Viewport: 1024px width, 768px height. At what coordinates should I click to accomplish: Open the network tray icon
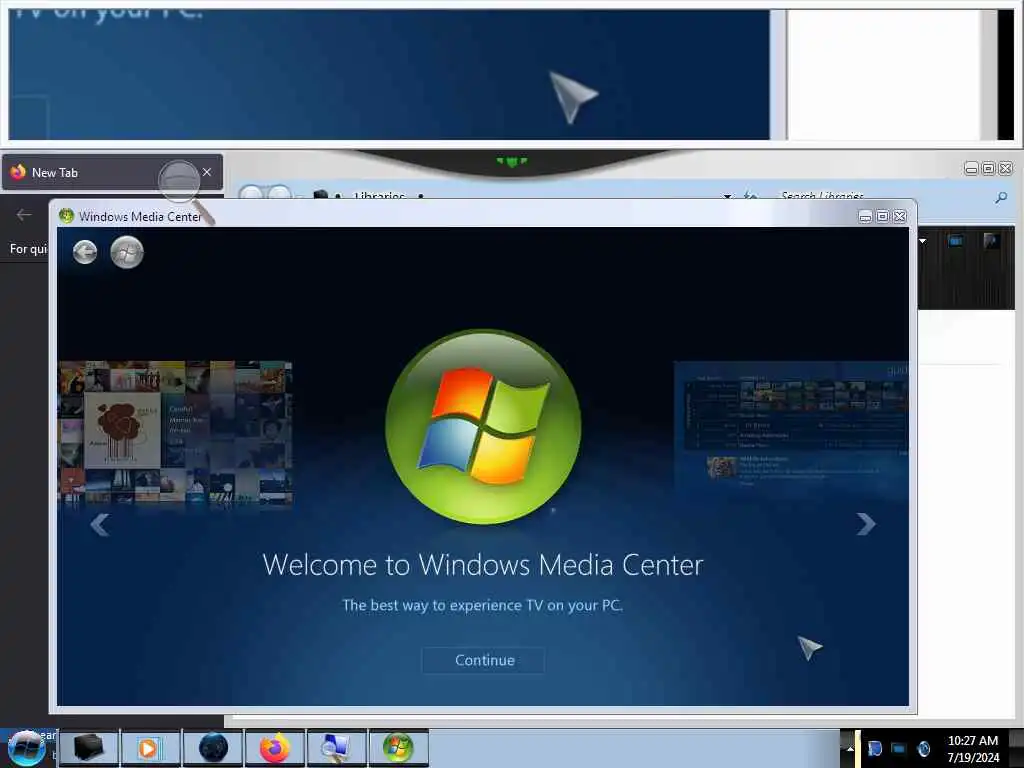point(899,749)
